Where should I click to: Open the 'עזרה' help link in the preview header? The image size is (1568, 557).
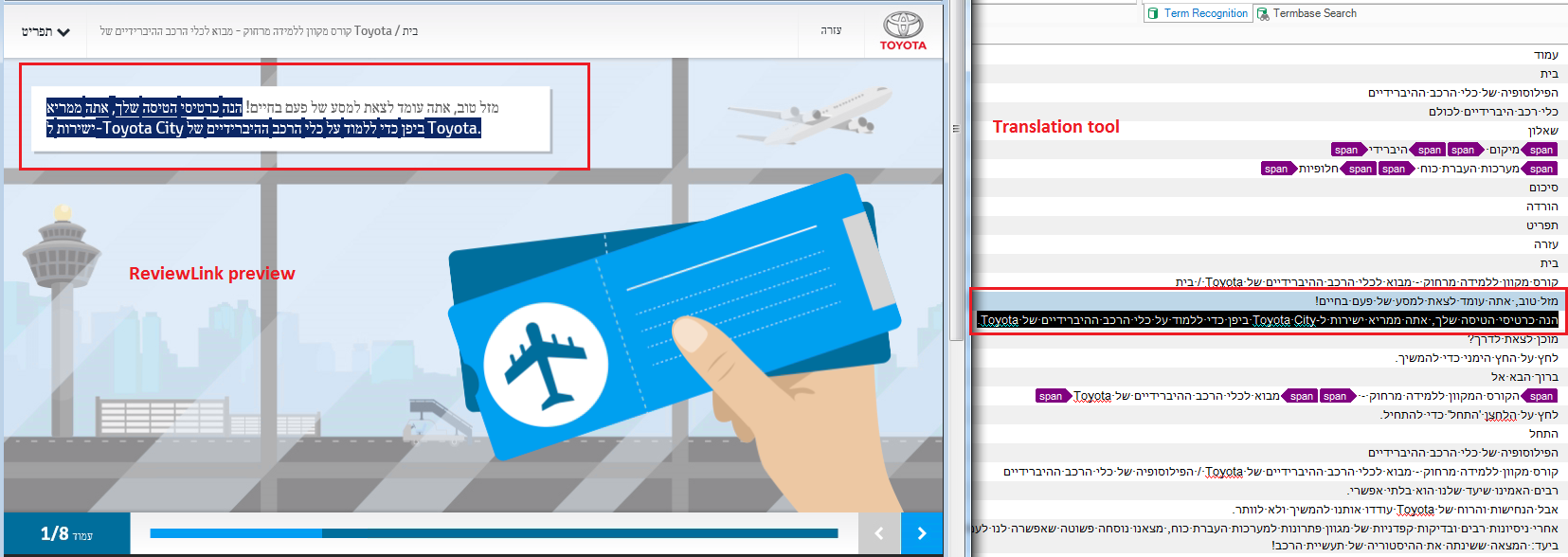831,31
